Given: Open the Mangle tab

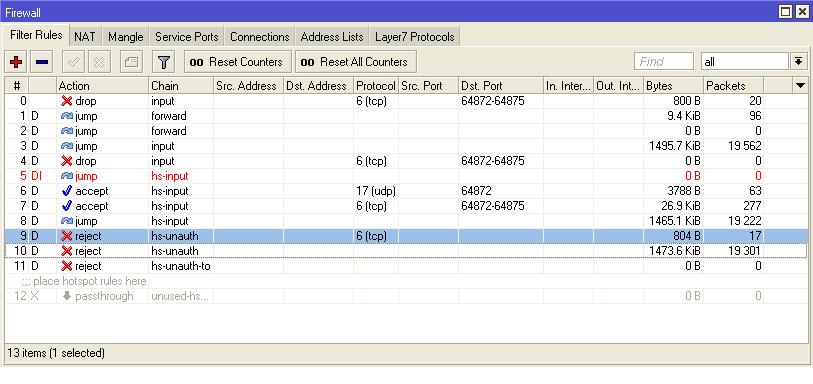Looking at the screenshot, I should pos(125,37).
